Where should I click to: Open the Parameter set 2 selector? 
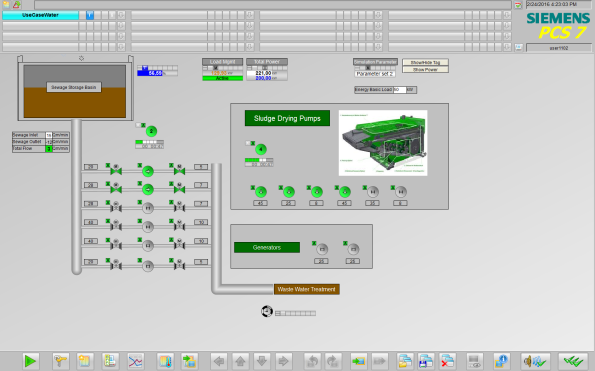tap(375, 74)
